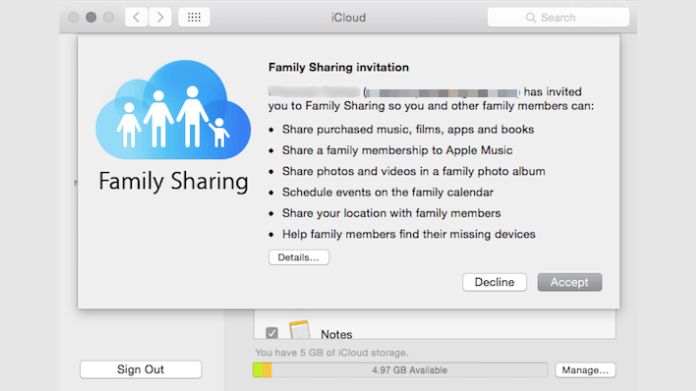
Task: Click 'Share a family membership to Apple Music'
Action: pyautogui.click(x=397, y=150)
